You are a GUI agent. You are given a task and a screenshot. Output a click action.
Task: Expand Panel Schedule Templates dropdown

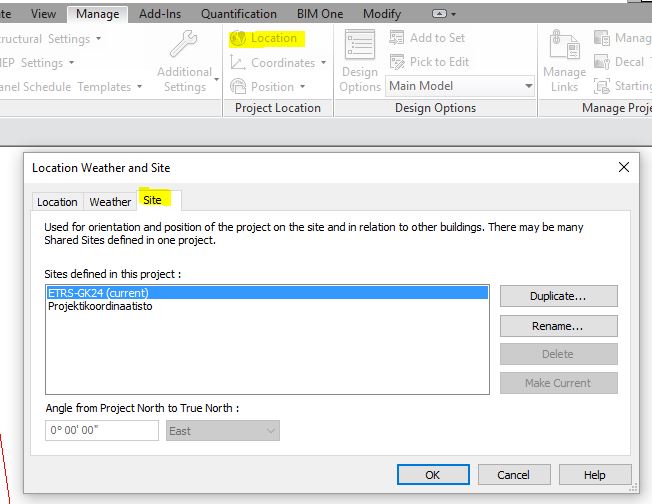[139, 87]
